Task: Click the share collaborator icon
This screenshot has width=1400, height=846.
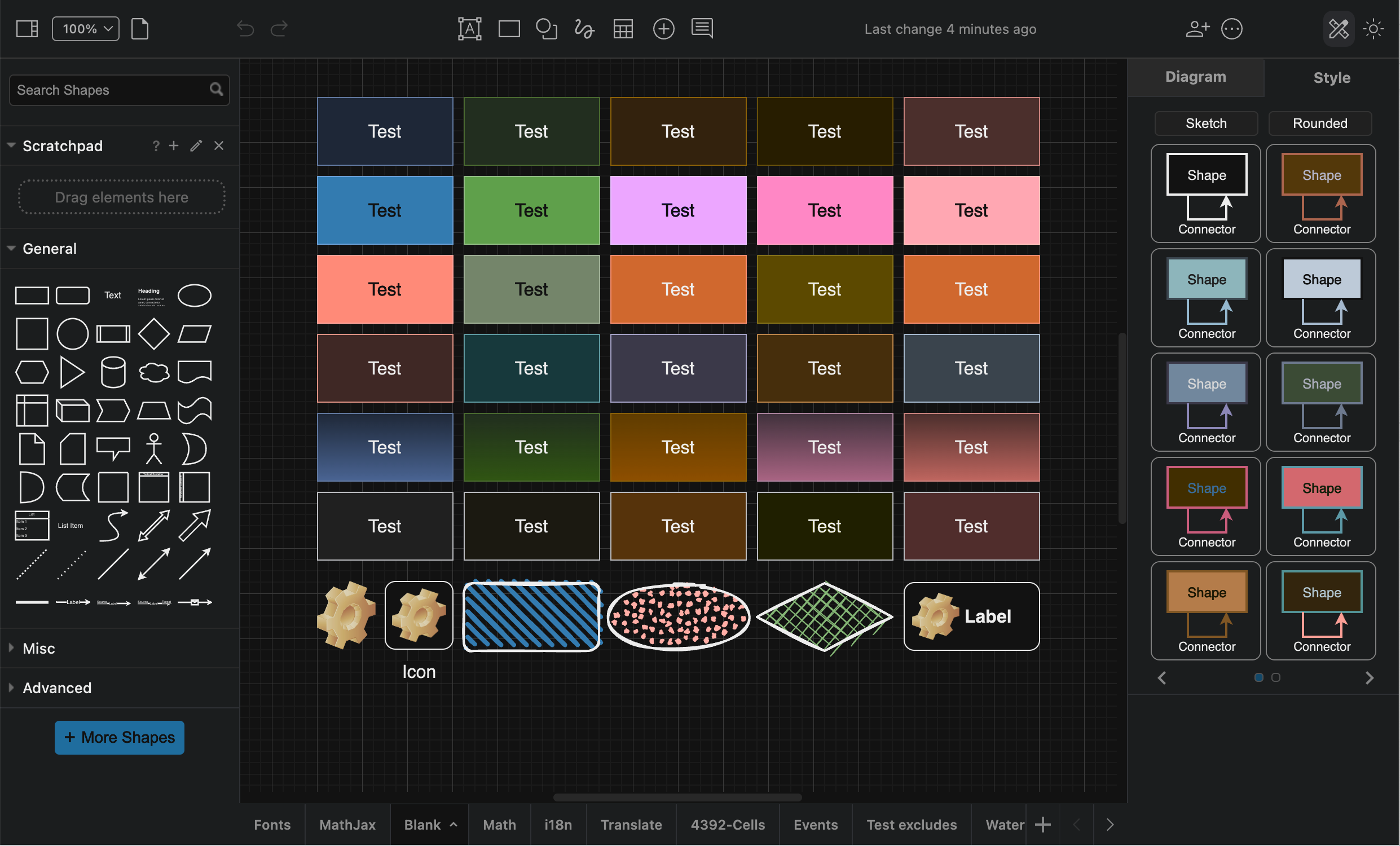Action: [1196, 28]
